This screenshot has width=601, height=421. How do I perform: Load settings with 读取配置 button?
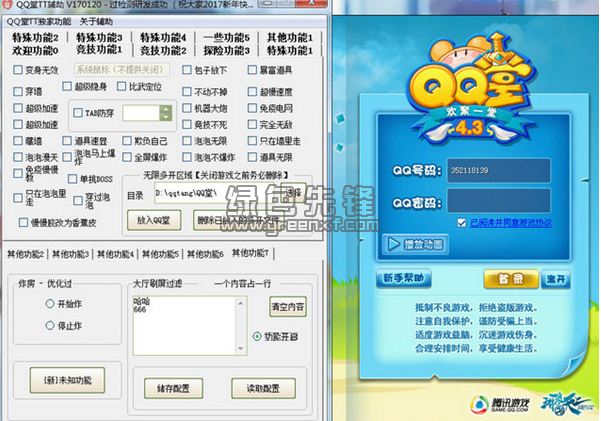[x=263, y=388]
